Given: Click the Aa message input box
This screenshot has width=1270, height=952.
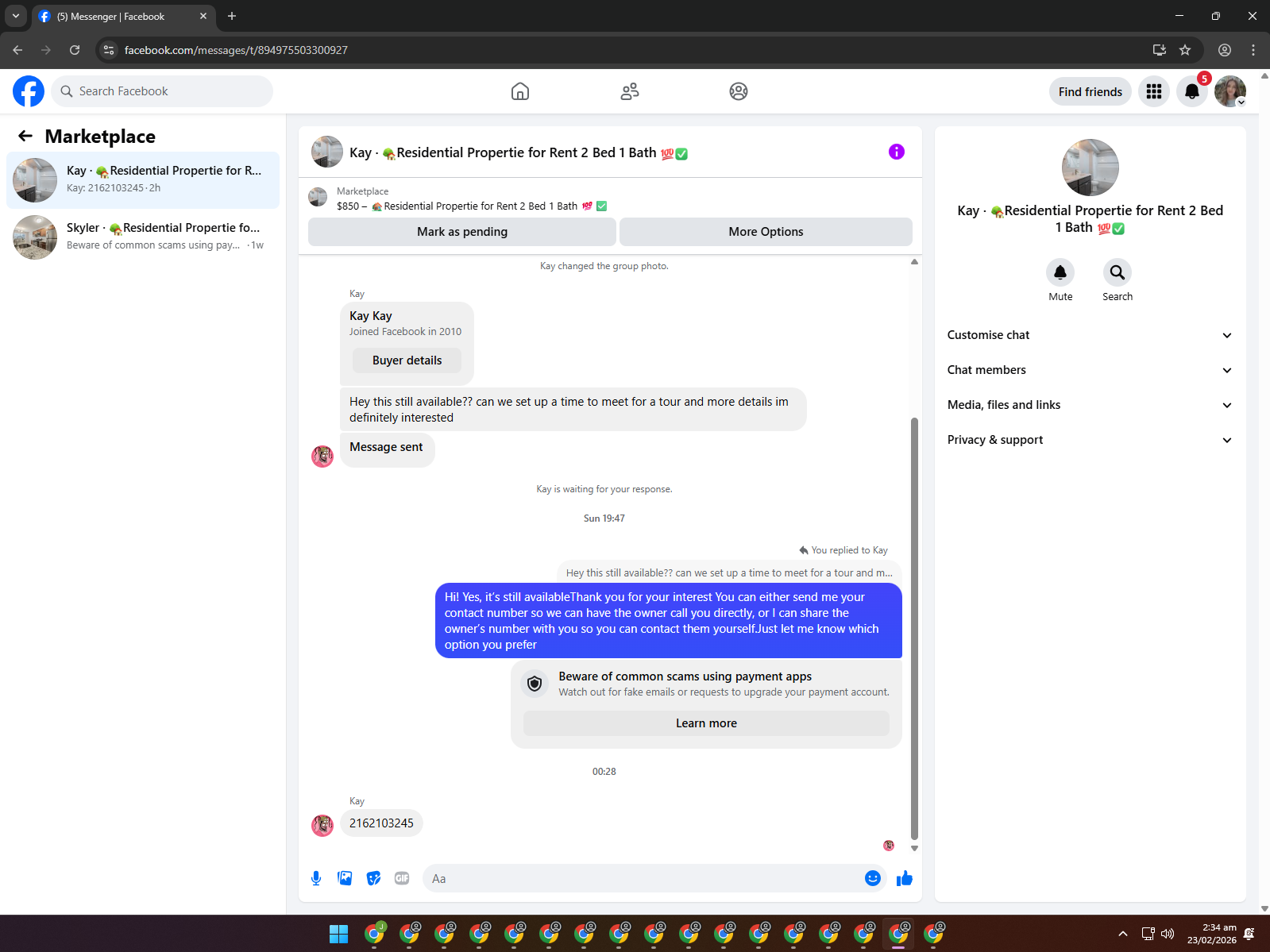Looking at the screenshot, I should click(654, 878).
